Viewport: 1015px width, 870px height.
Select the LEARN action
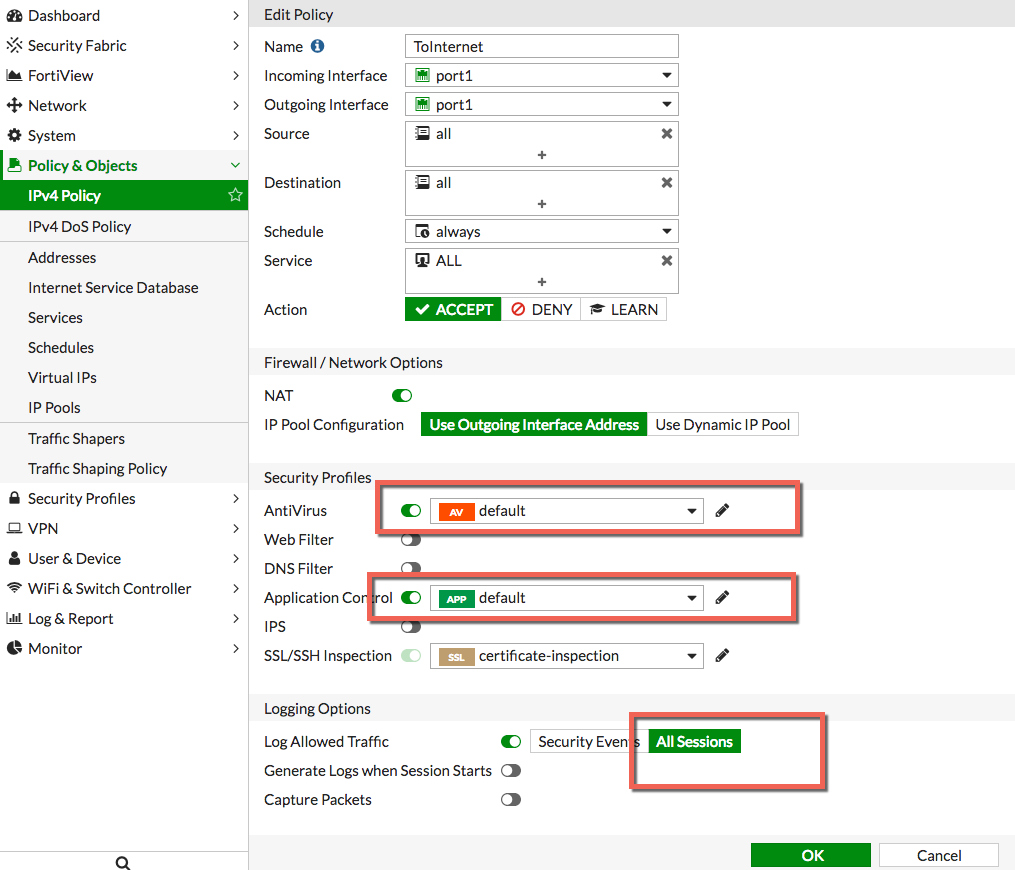click(624, 309)
